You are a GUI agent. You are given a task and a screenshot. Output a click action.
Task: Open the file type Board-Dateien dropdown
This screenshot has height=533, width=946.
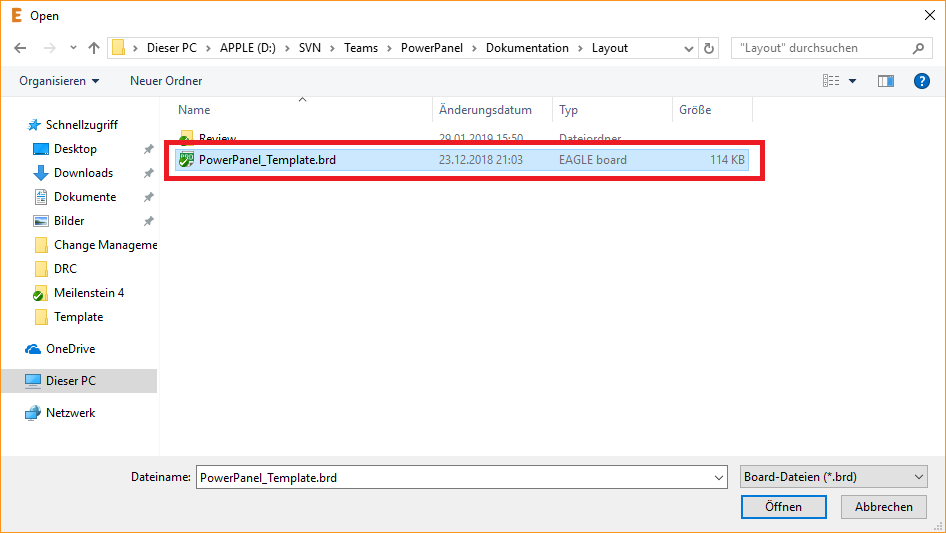(834, 478)
